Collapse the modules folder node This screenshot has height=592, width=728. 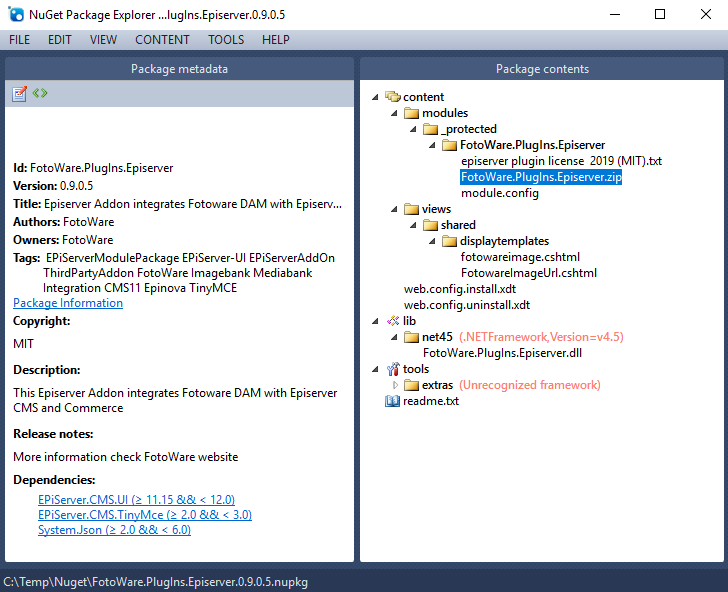tap(394, 113)
